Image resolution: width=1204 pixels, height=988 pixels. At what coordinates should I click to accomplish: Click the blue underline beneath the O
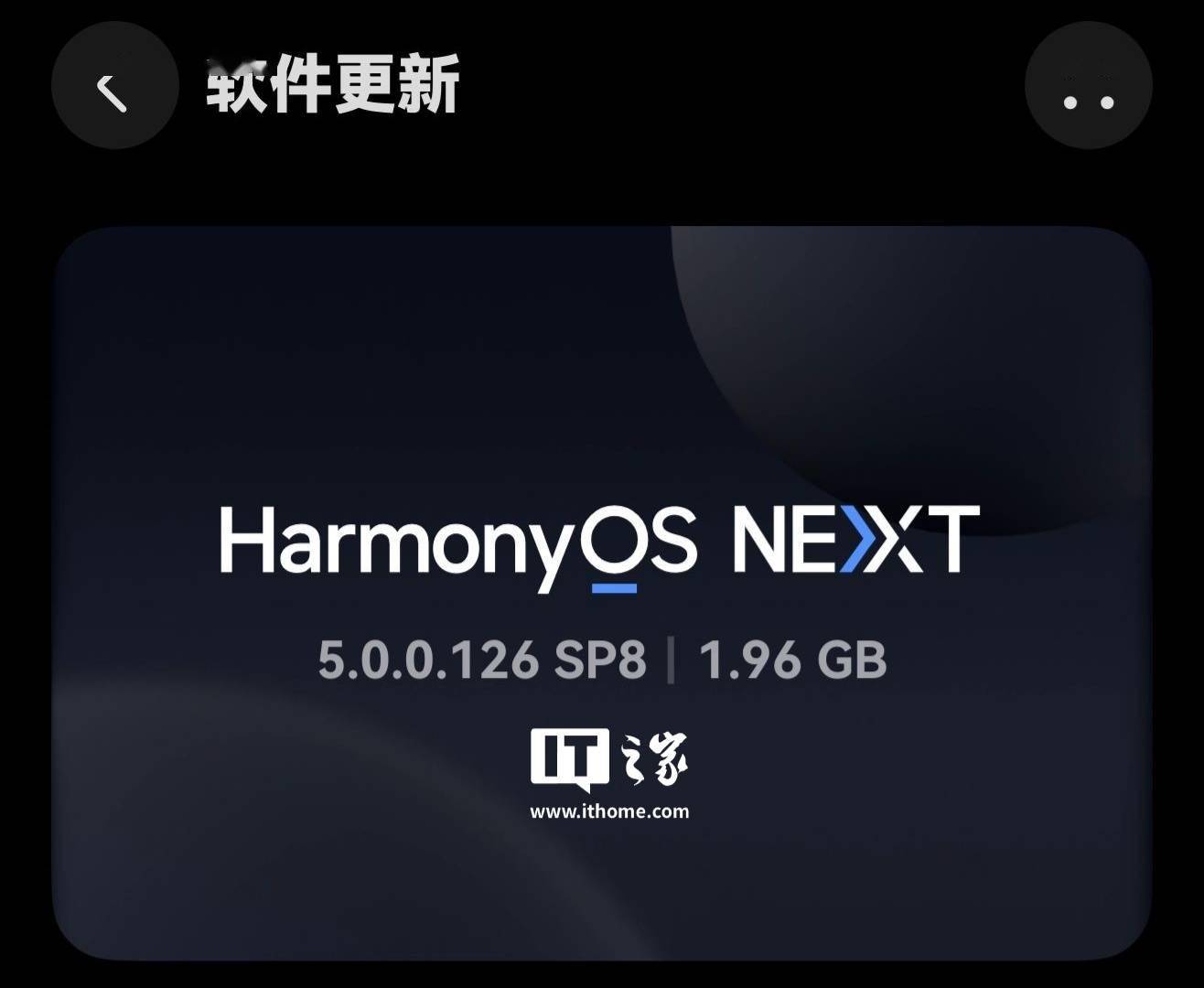[x=615, y=588]
